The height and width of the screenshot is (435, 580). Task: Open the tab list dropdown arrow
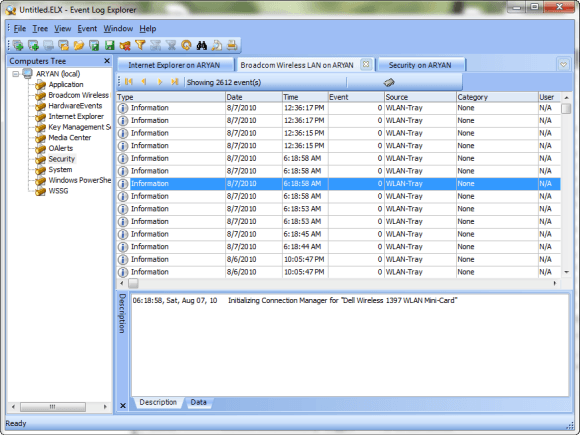point(563,64)
